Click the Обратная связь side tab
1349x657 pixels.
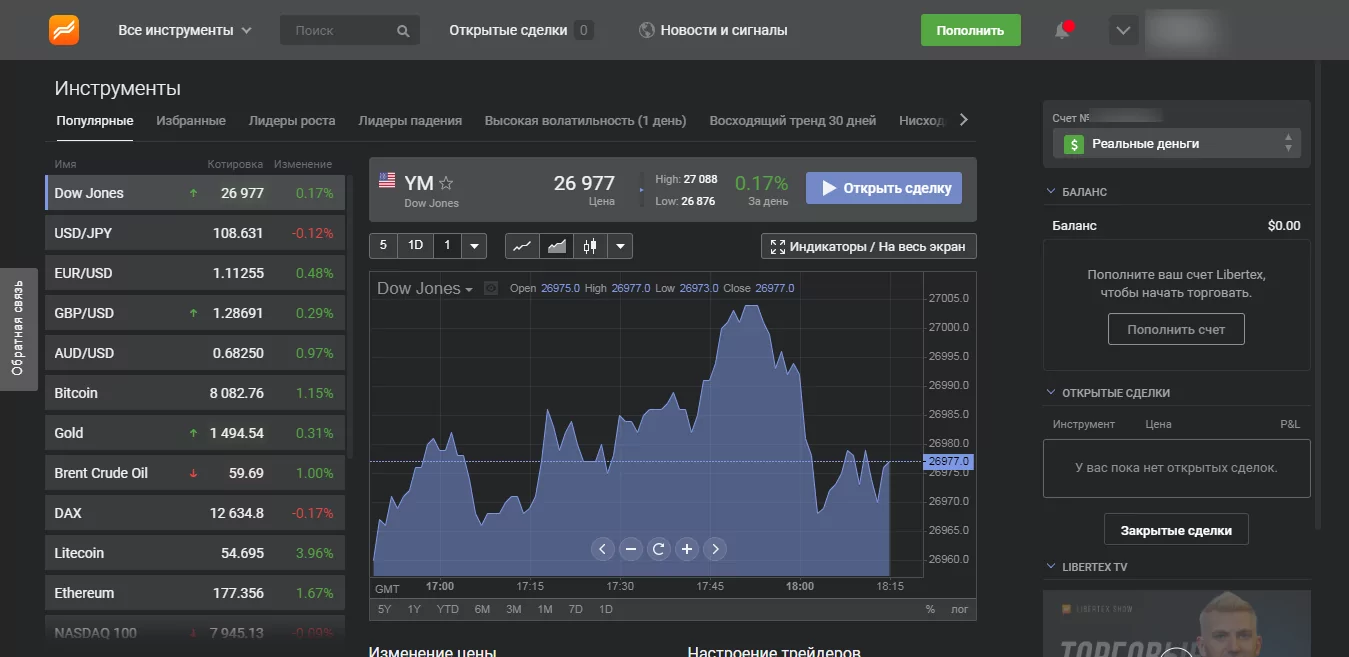point(18,329)
